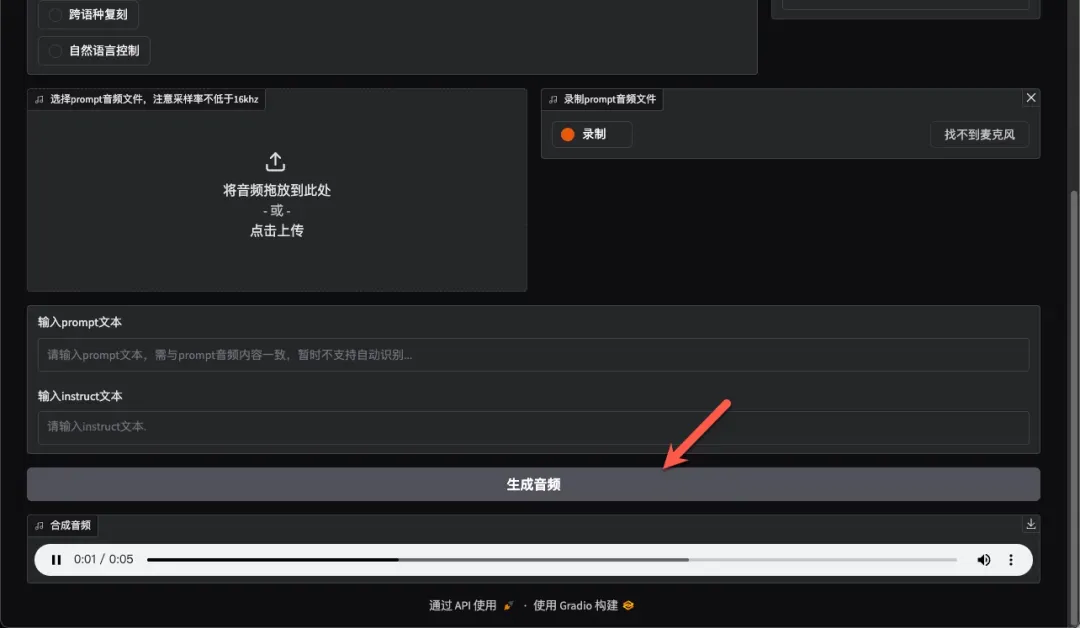Click the upload arrow icon
The height and width of the screenshot is (628, 1080).
coord(276,162)
